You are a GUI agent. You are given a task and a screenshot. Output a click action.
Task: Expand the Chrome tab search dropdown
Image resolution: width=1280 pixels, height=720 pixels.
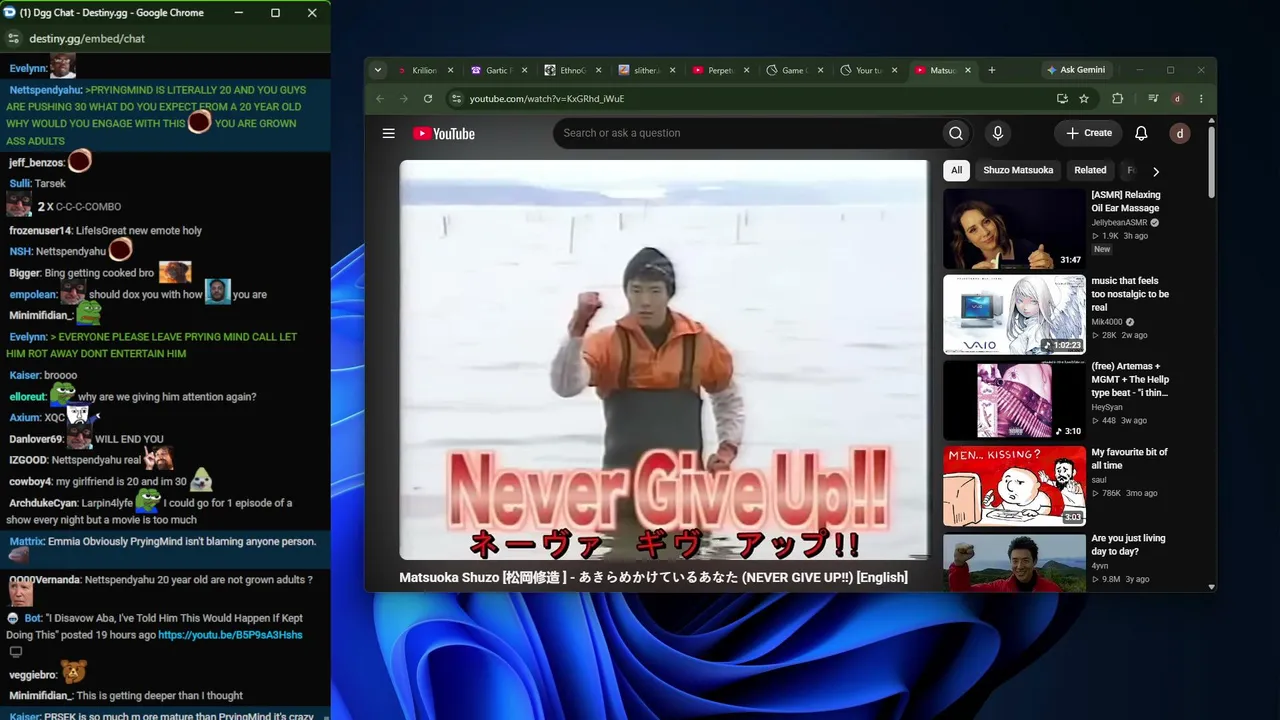(377, 70)
